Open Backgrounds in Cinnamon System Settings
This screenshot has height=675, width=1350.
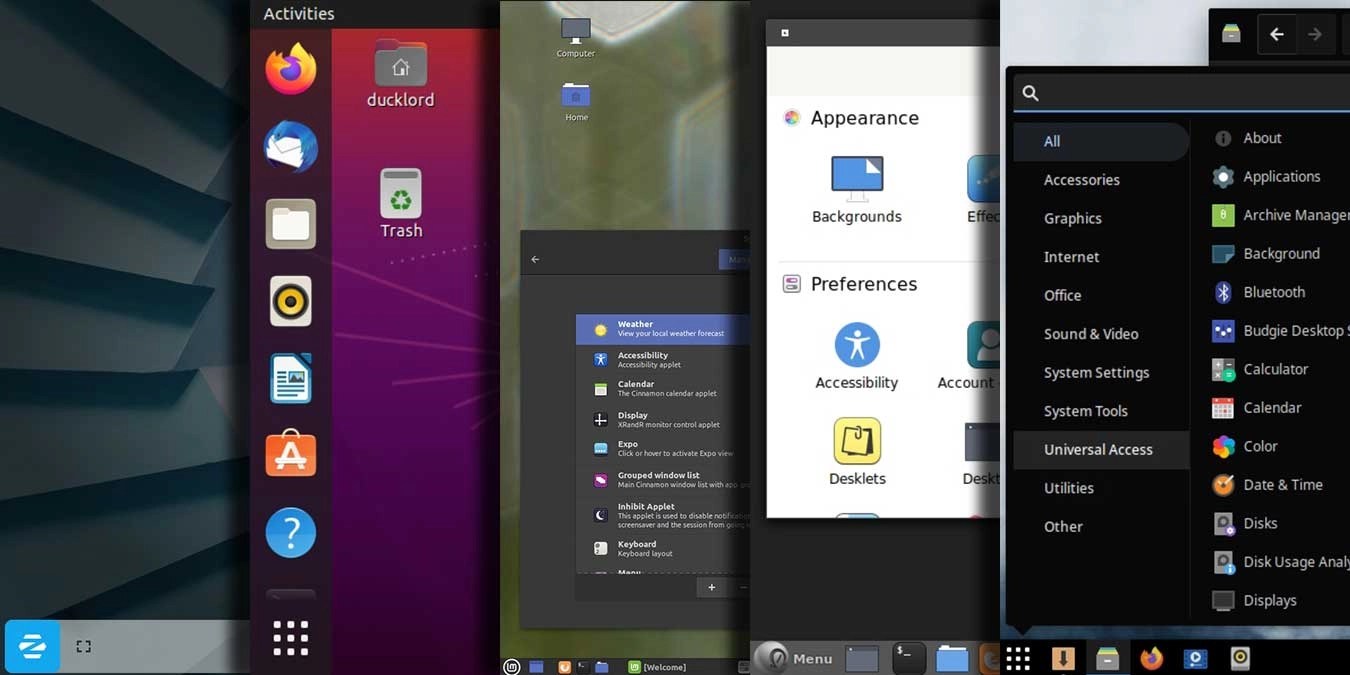(857, 190)
